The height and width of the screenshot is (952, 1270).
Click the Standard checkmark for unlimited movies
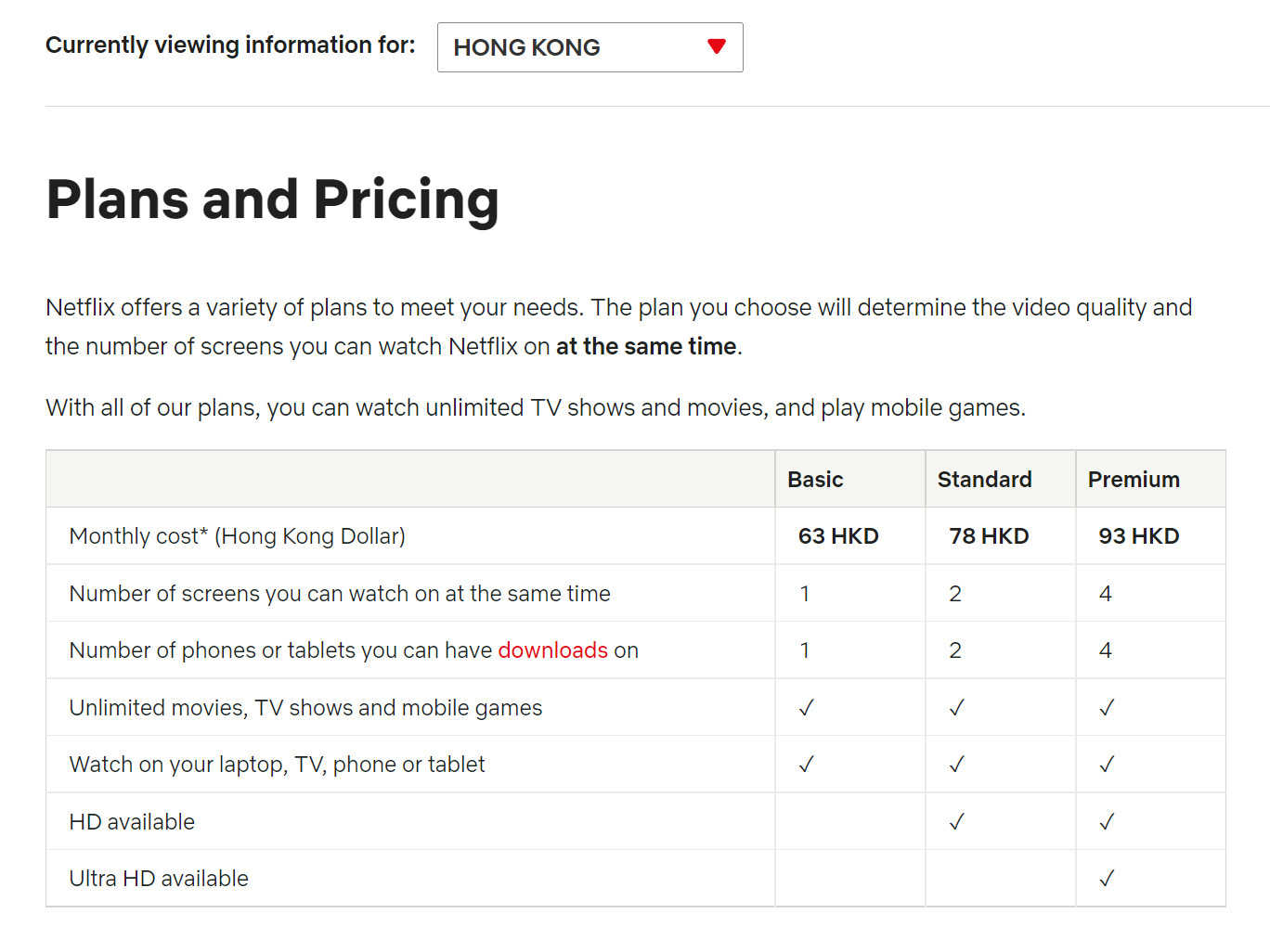pos(956,708)
